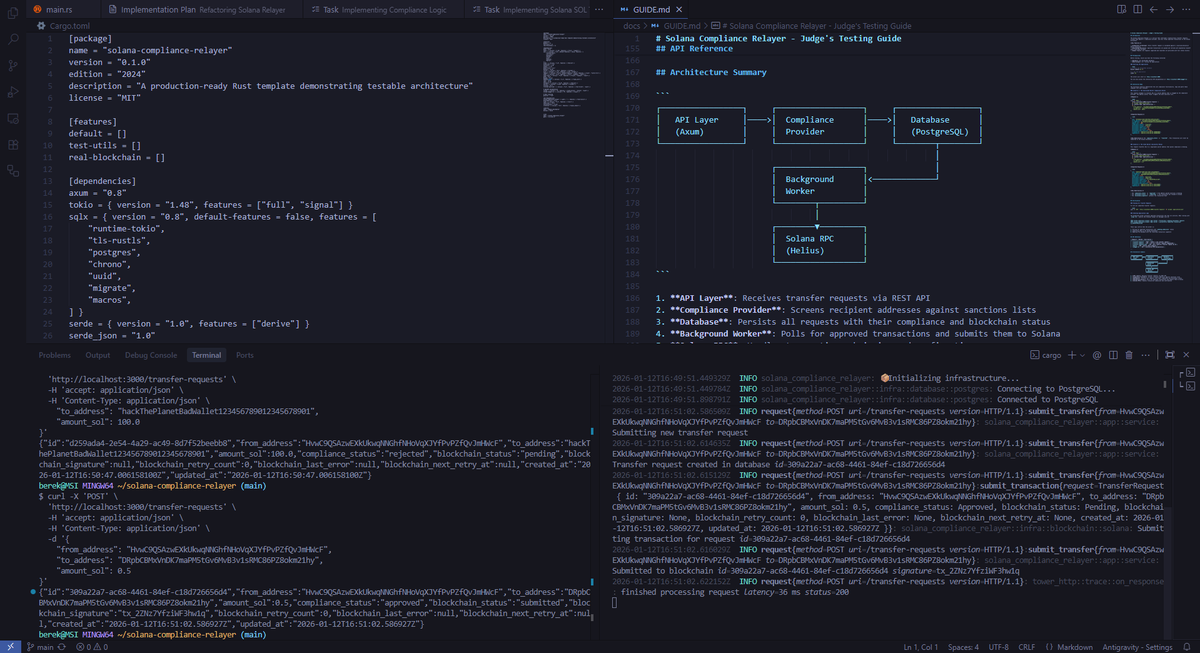This screenshot has width=1200, height=653.
Task: Open the Search view in activity bar
Action: (x=13, y=40)
